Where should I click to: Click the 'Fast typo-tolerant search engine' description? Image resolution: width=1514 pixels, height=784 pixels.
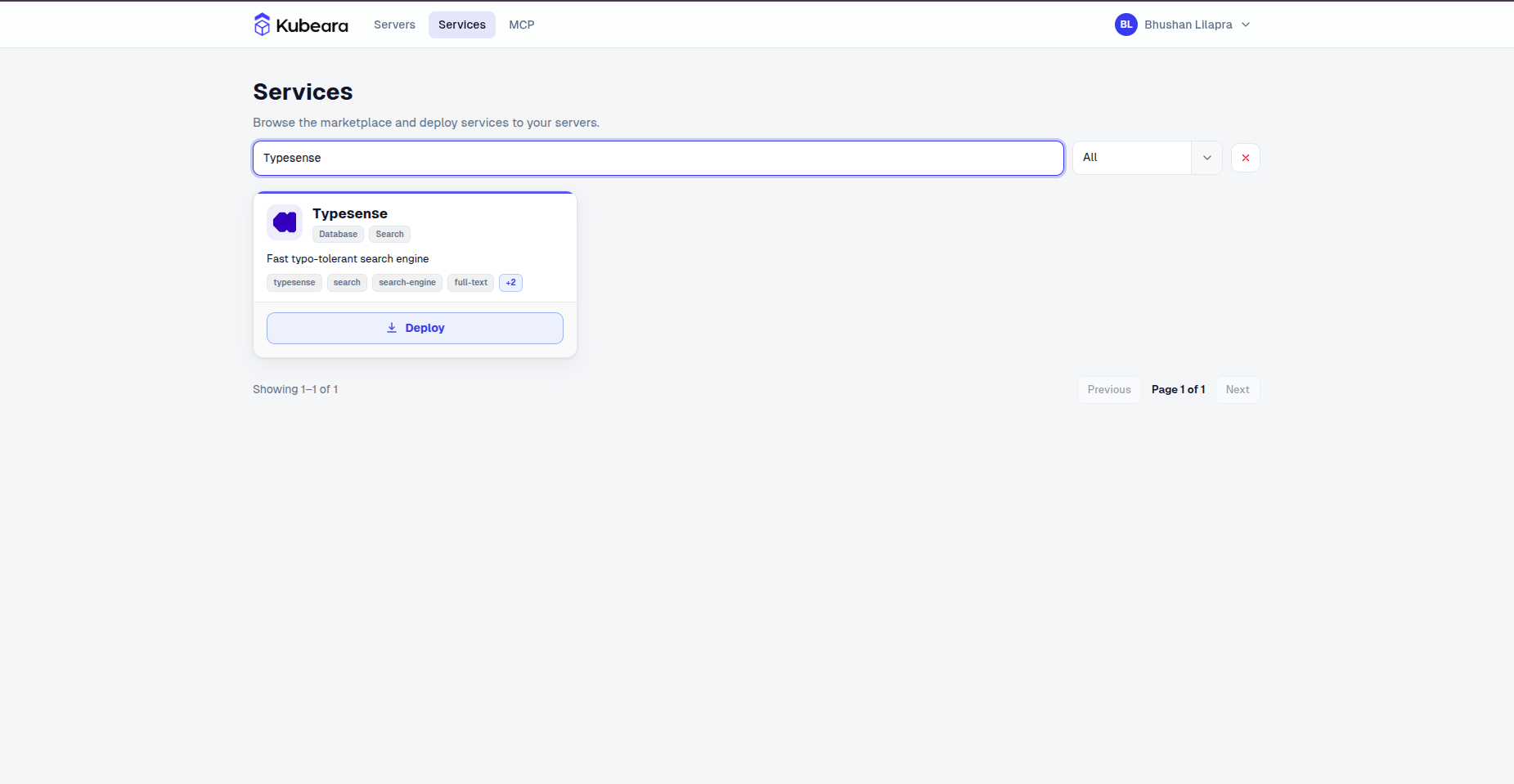[x=348, y=259]
